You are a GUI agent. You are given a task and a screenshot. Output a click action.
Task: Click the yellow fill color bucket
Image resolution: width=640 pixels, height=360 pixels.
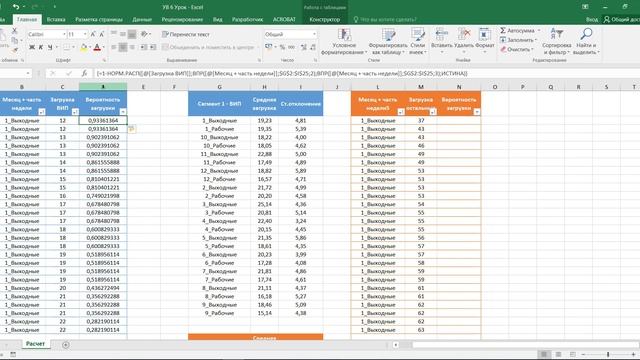[x=84, y=47]
